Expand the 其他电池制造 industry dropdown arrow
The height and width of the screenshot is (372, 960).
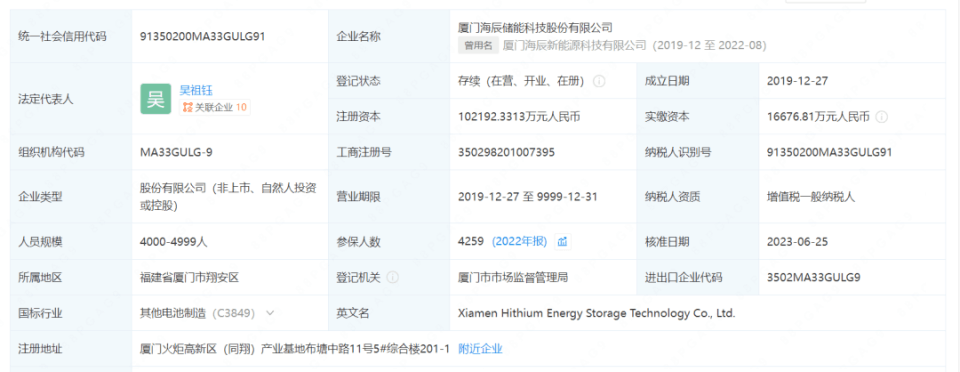tap(270, 313)
